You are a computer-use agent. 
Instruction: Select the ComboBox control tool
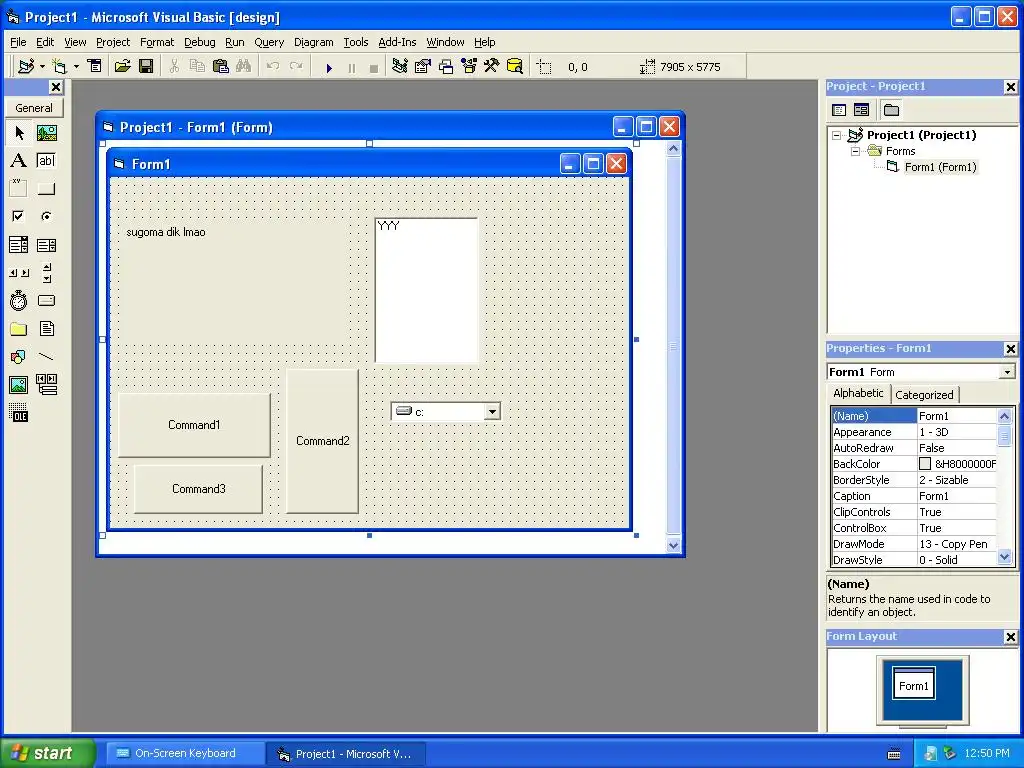coord(19,245)
